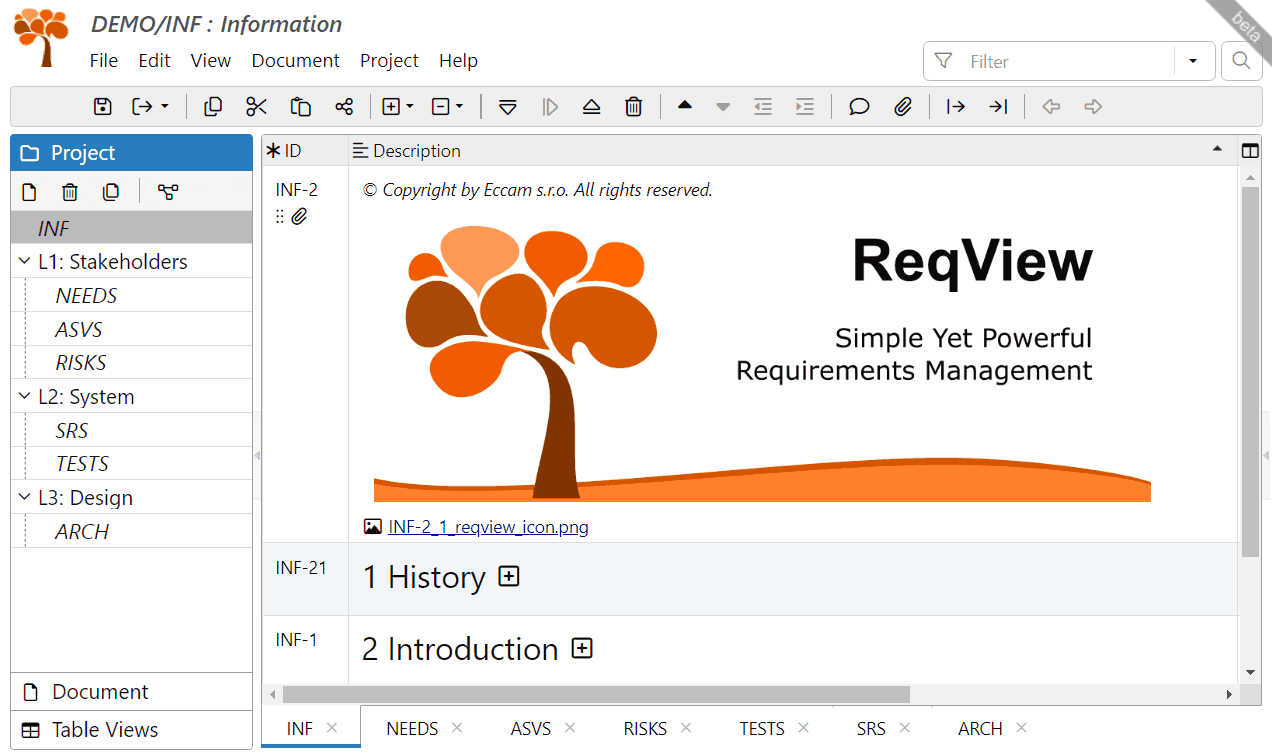Click the arrow-to-end-bar toolbar icon
The image size is (1272, 754).
(x=998, y=106)
